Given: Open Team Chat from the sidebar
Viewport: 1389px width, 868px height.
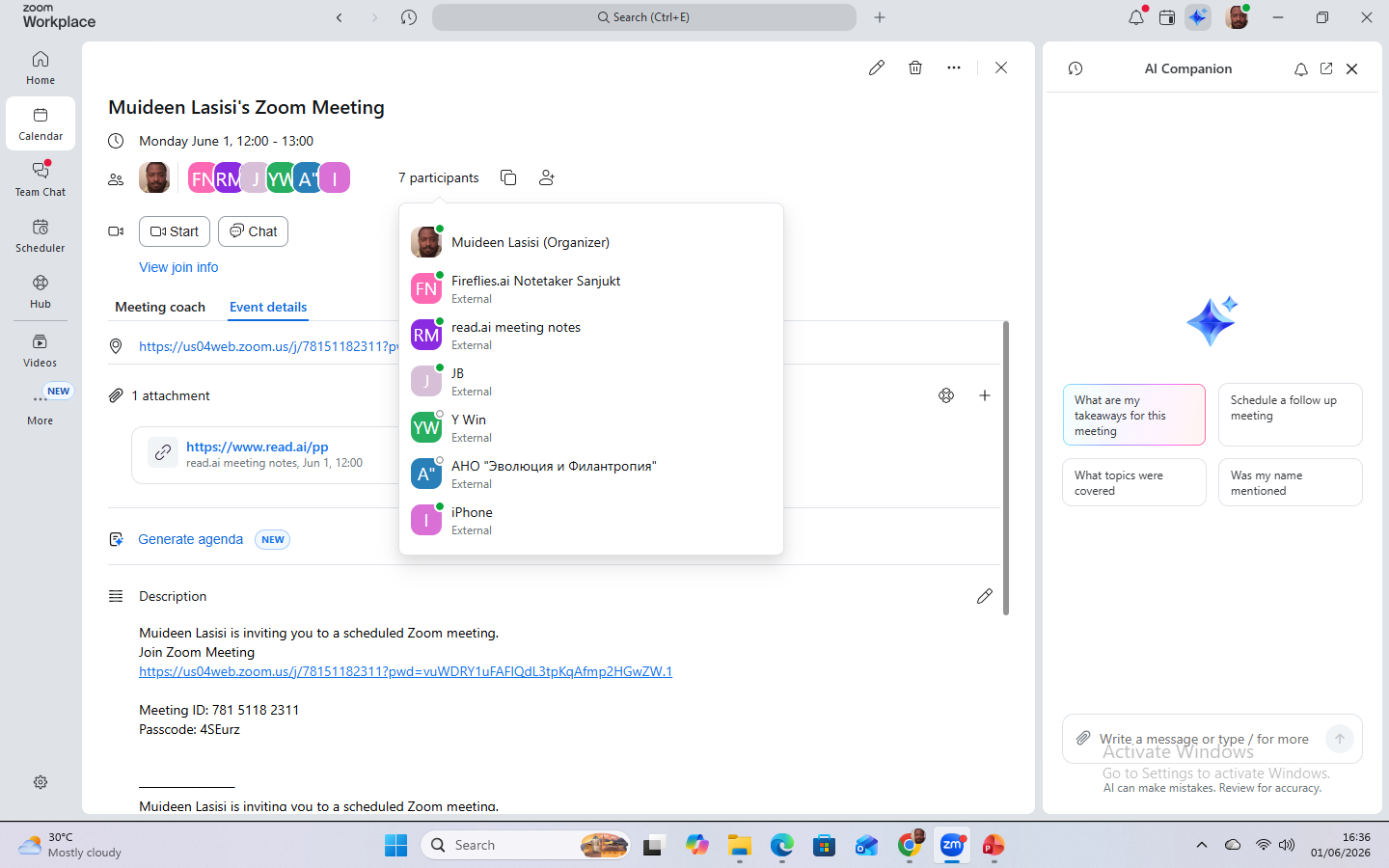Looking at the screenshot, I should 41,179.
